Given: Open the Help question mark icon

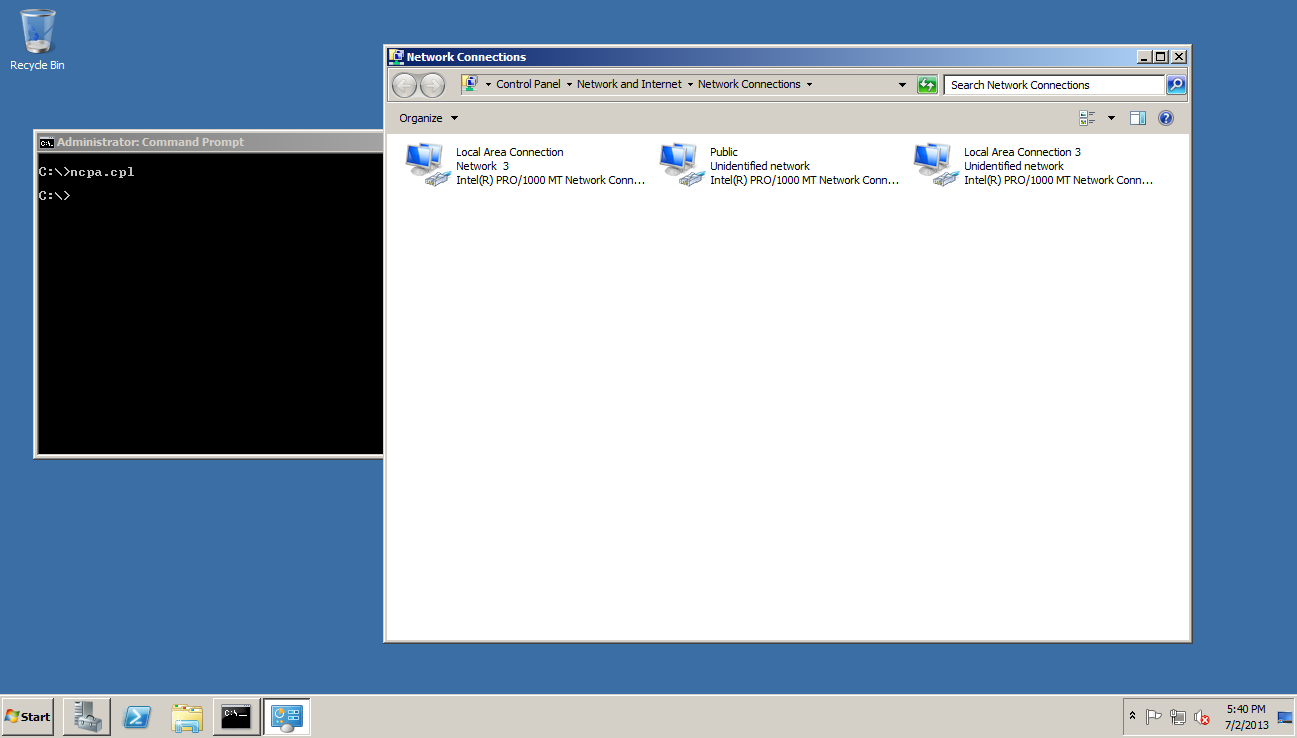Looking at the screenshot, I should [1165, 118].
